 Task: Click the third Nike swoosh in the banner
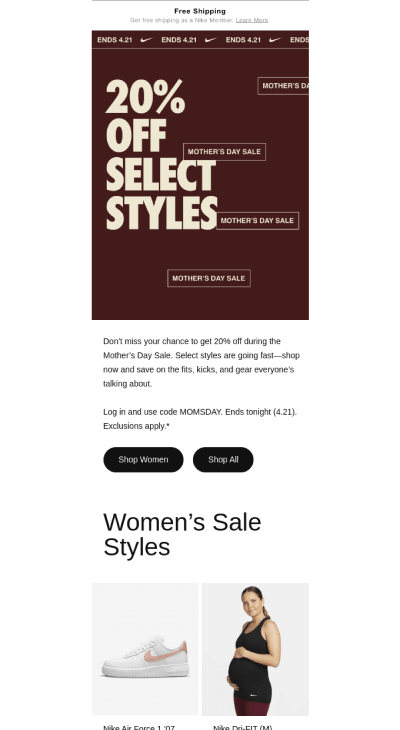(275, 40)
